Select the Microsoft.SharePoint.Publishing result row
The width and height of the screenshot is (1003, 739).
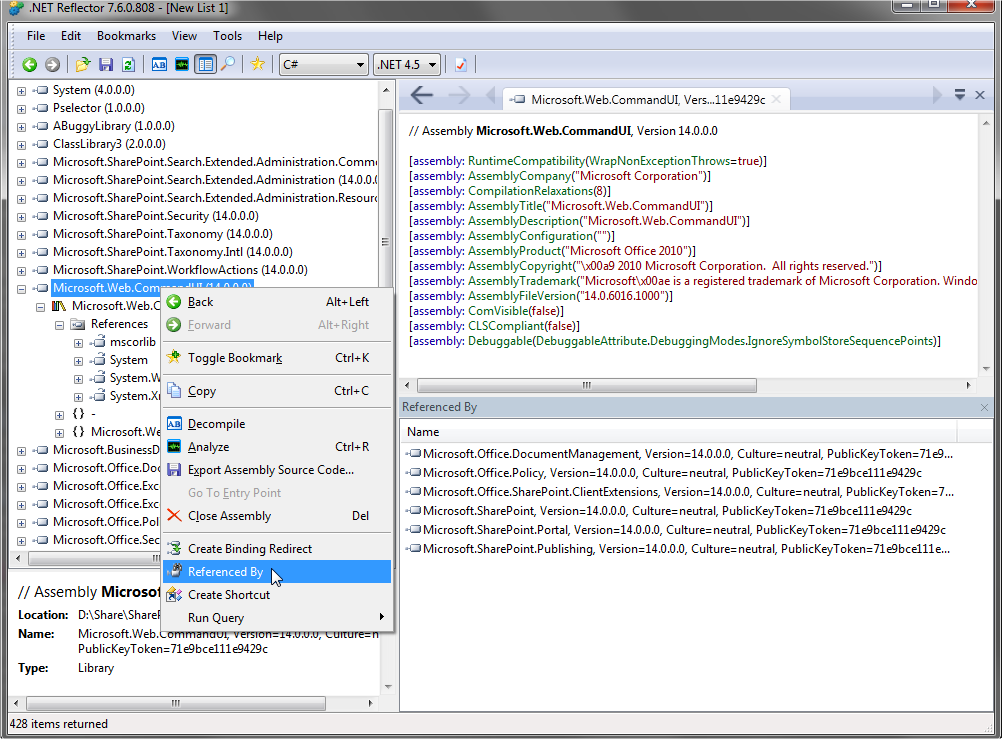(677, 550)
